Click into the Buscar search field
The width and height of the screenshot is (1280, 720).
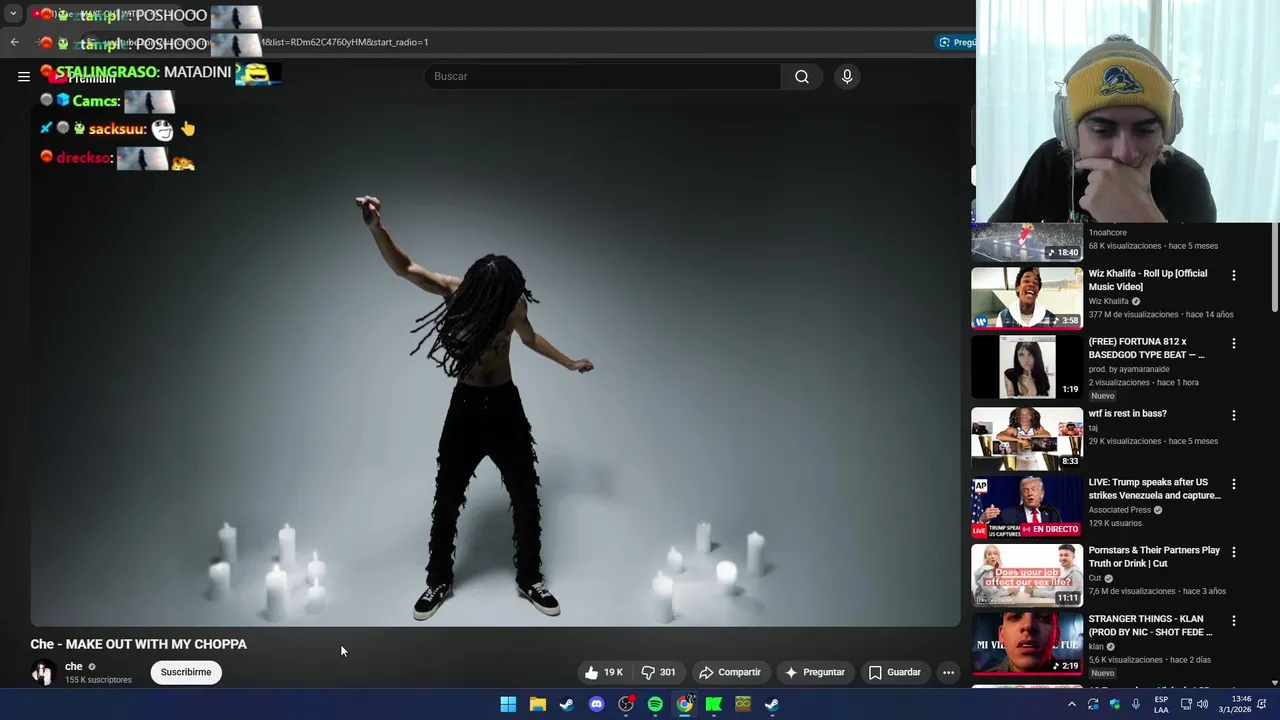click(603, 76)
